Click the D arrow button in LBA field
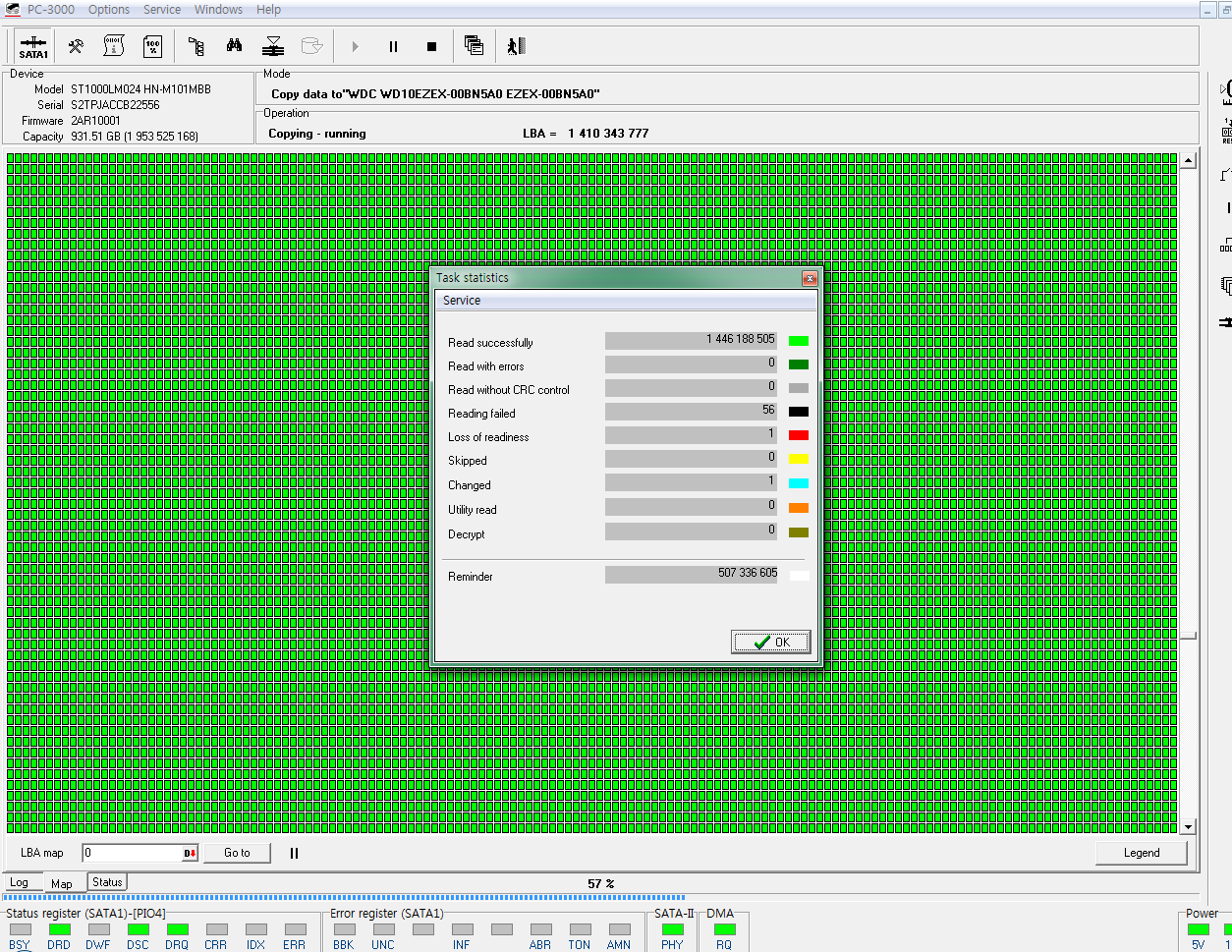 coord(190,853)
